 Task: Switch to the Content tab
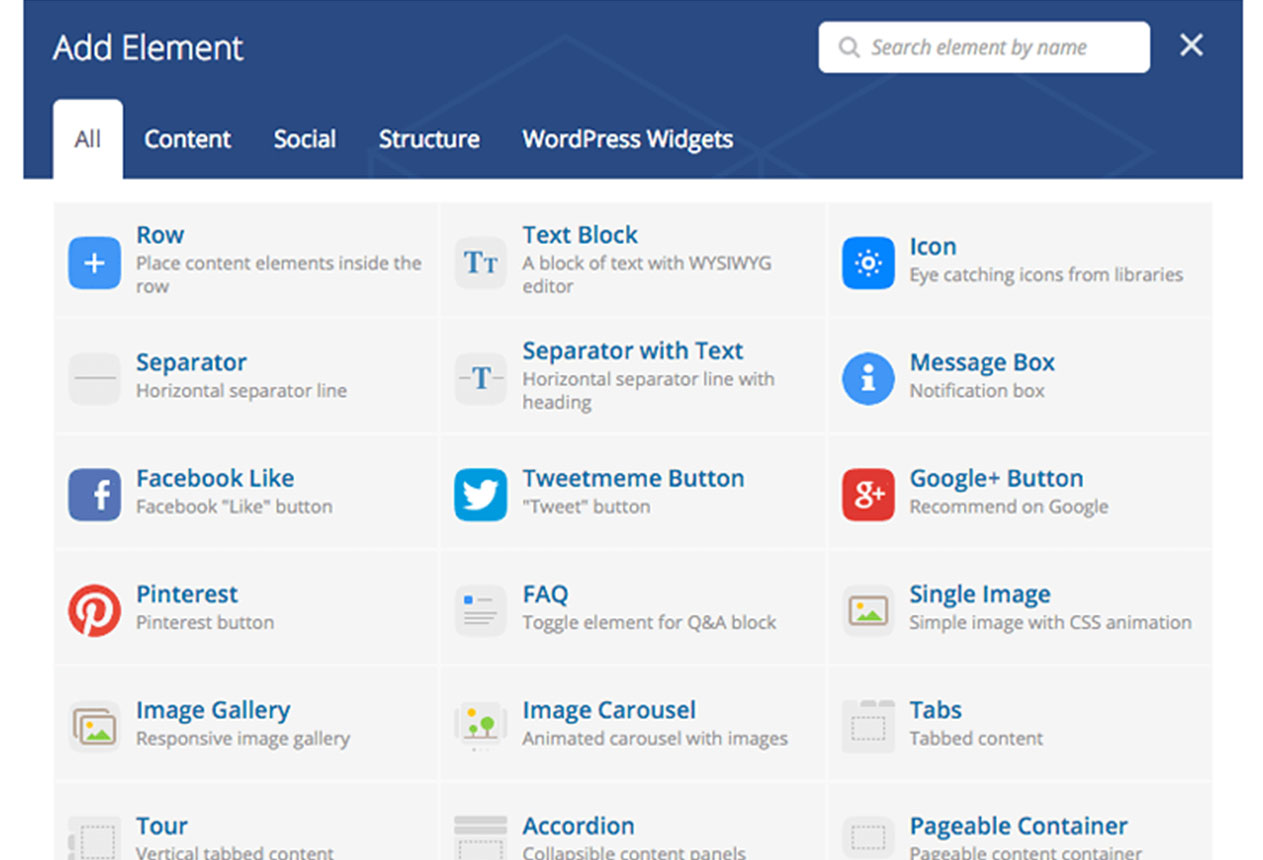pos(187,139)
